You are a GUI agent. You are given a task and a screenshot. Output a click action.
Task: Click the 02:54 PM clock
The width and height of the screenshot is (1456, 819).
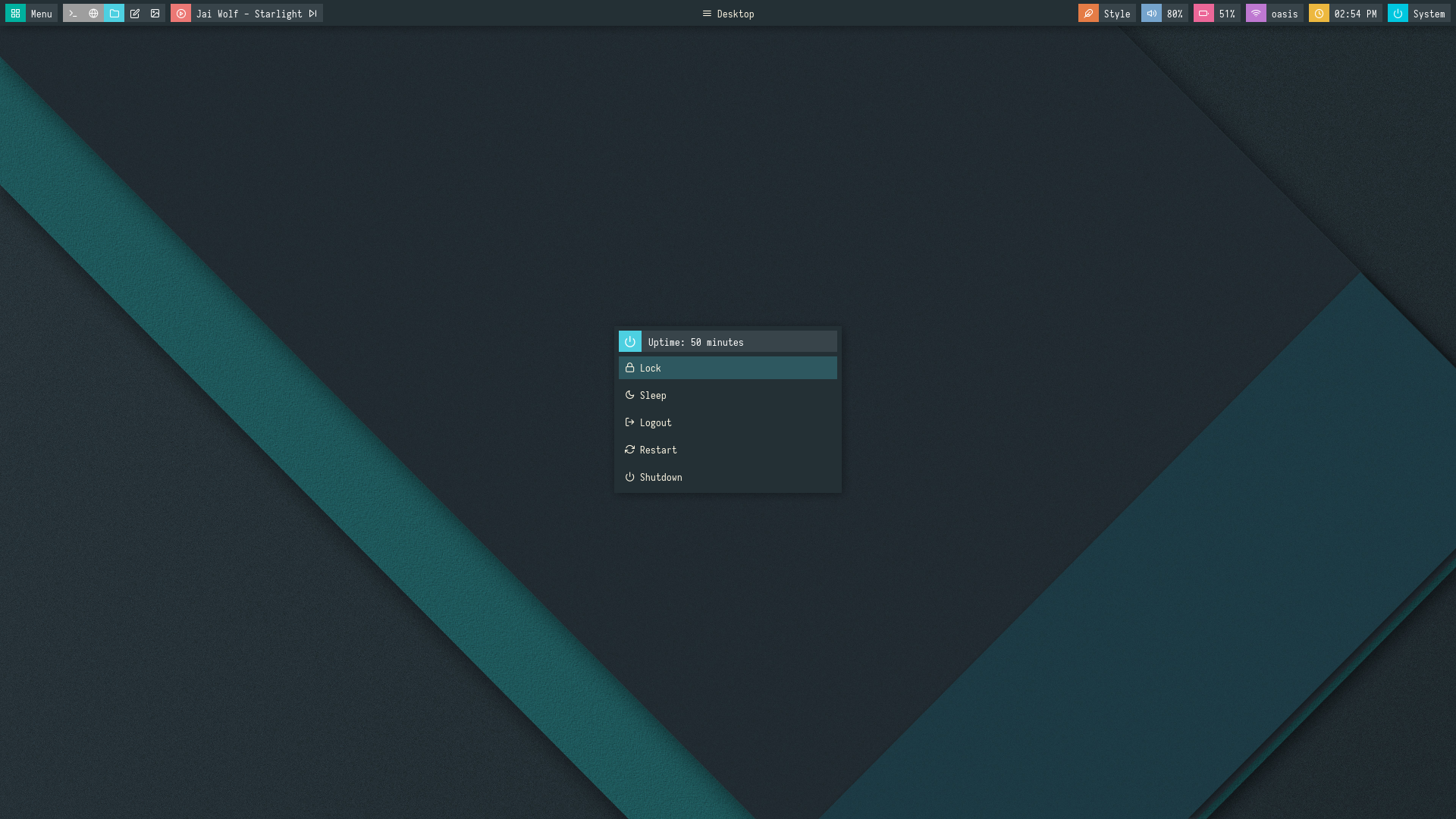(1354, 14)
